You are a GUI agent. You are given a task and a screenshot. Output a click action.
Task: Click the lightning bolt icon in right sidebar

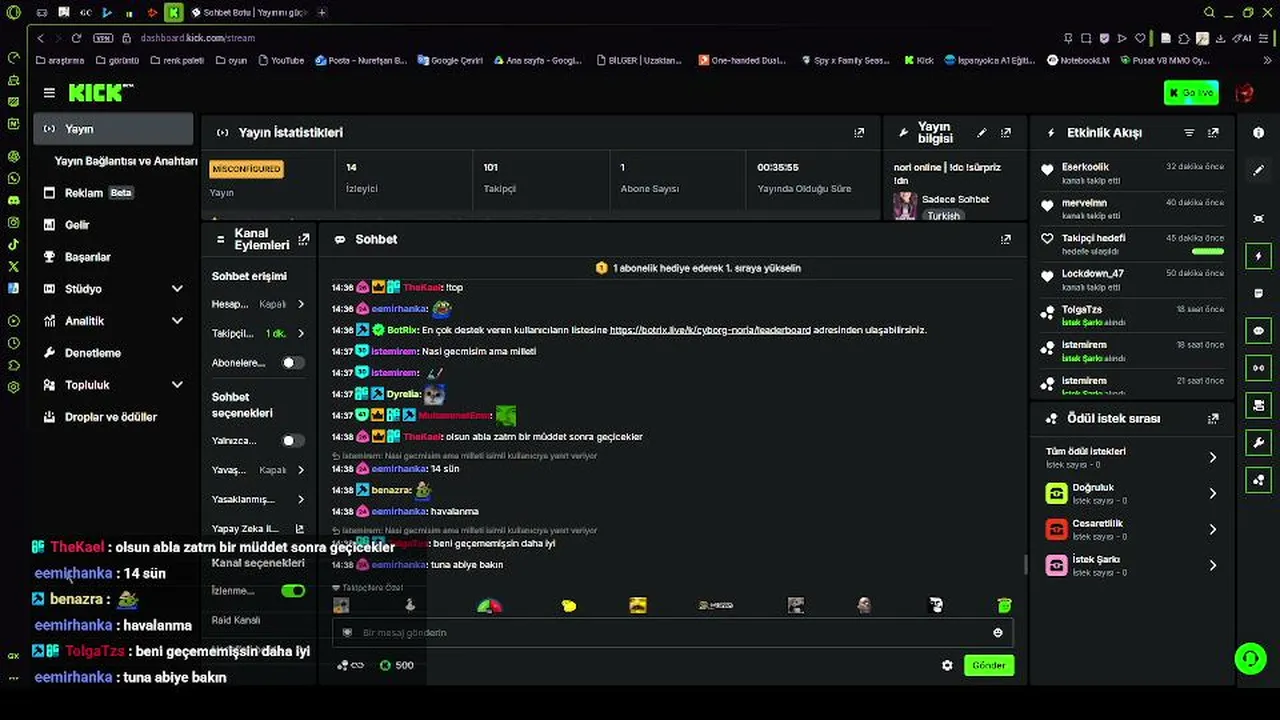tap(1258, 256)
